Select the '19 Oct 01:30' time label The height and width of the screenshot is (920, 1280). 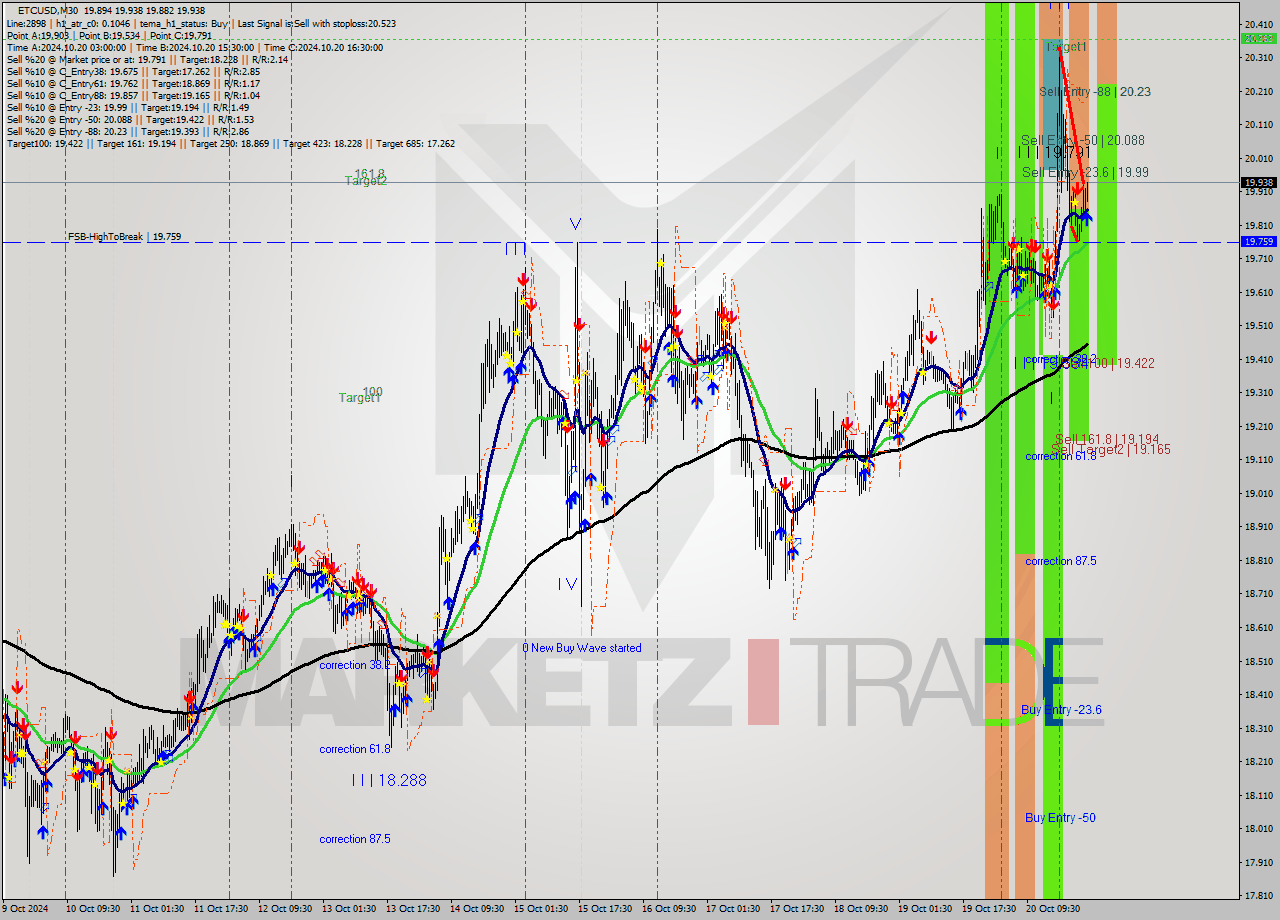click(925, 909)
